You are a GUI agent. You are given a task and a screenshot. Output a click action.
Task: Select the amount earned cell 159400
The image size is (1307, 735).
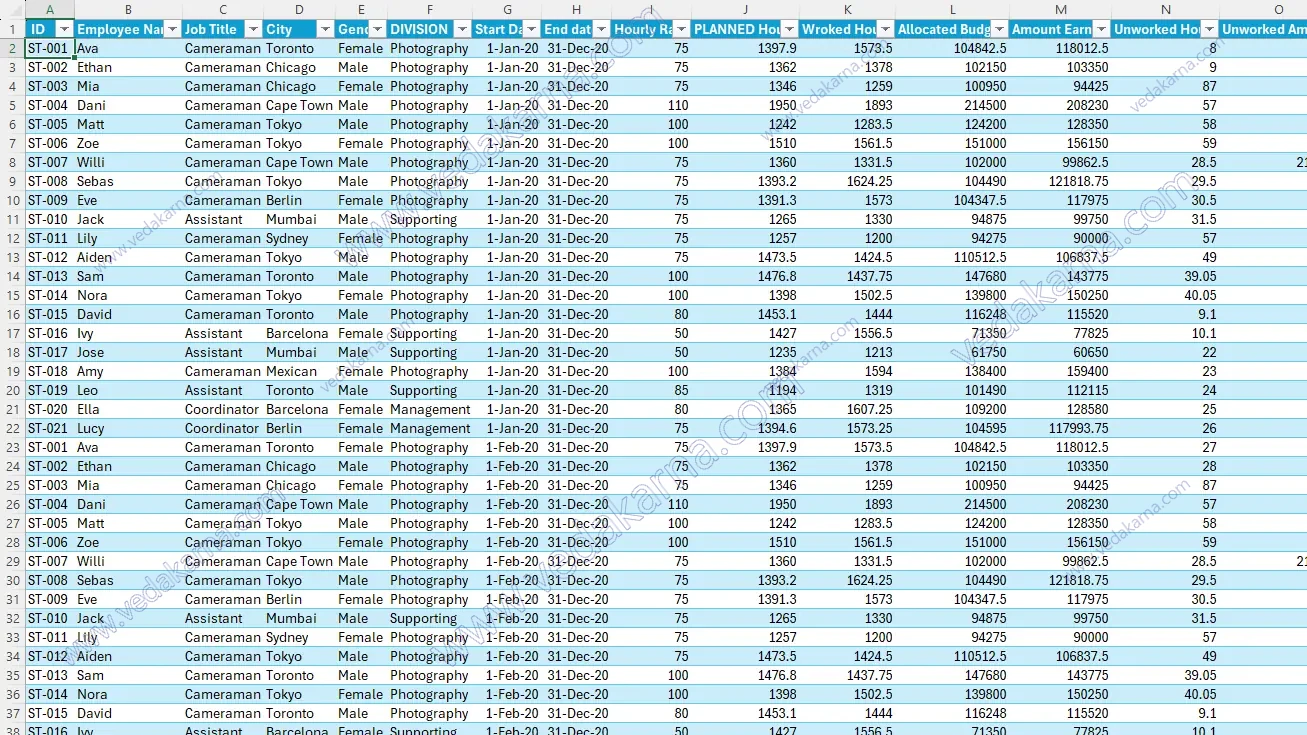coord(1061,371)
